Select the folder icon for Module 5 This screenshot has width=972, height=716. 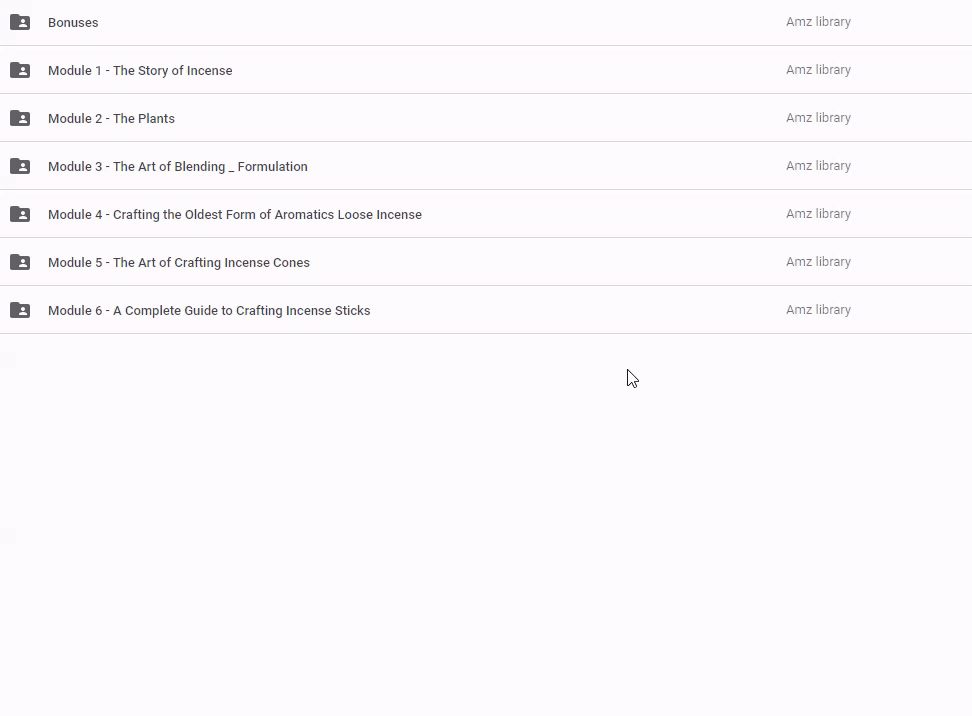coord(20,262)
